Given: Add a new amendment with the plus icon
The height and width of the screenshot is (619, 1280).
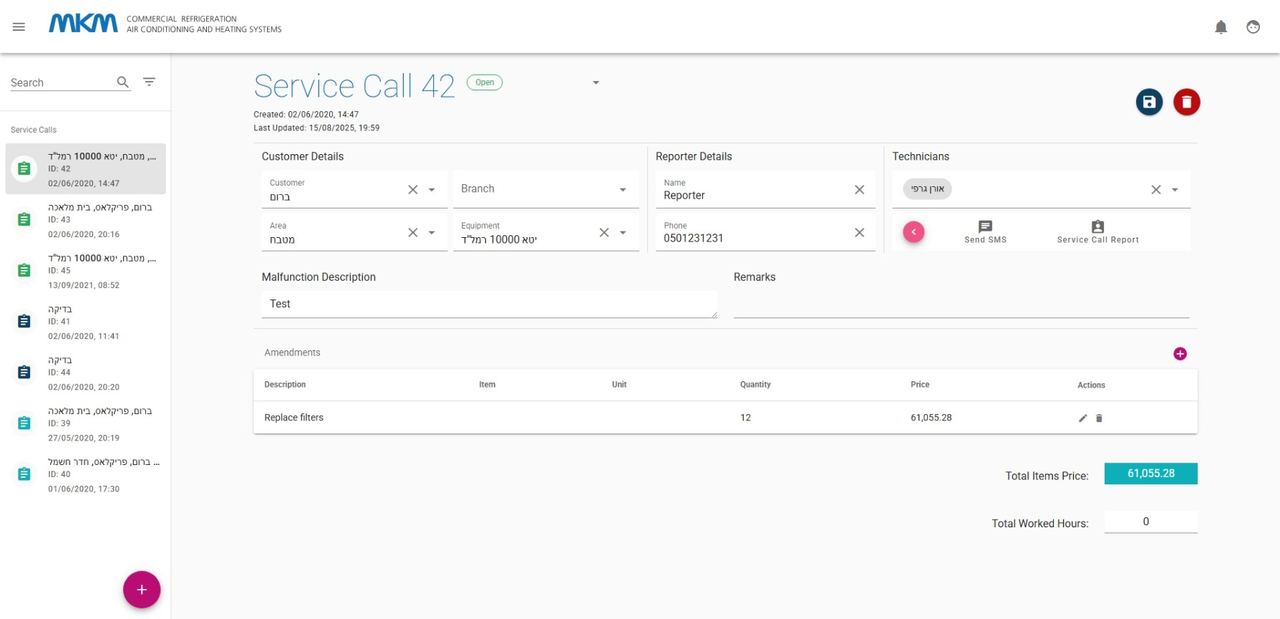Looking at the screenshot, I should (1180, 354).
